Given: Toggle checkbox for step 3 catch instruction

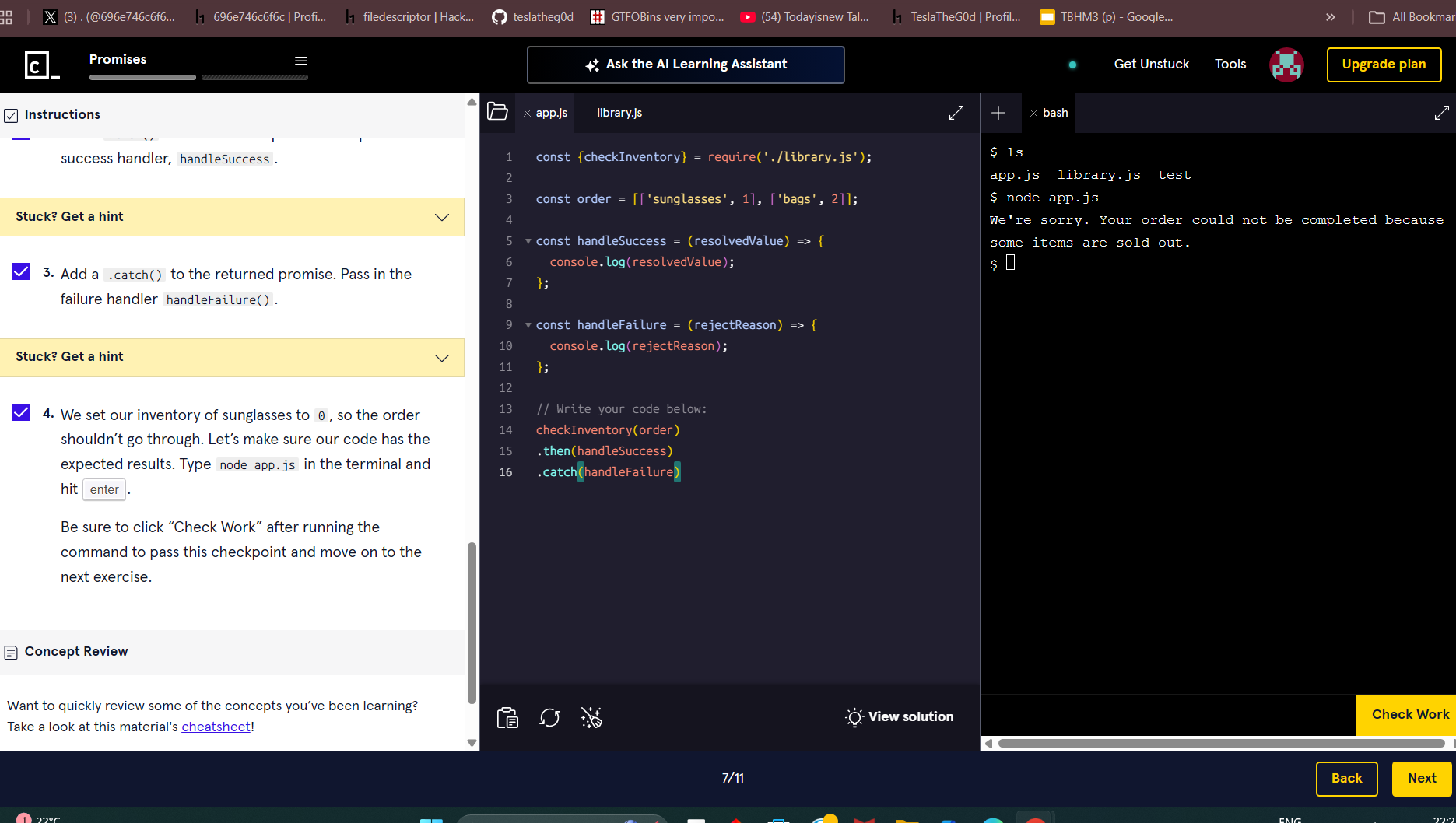Looking at the screenshot, I should (21, 271).
